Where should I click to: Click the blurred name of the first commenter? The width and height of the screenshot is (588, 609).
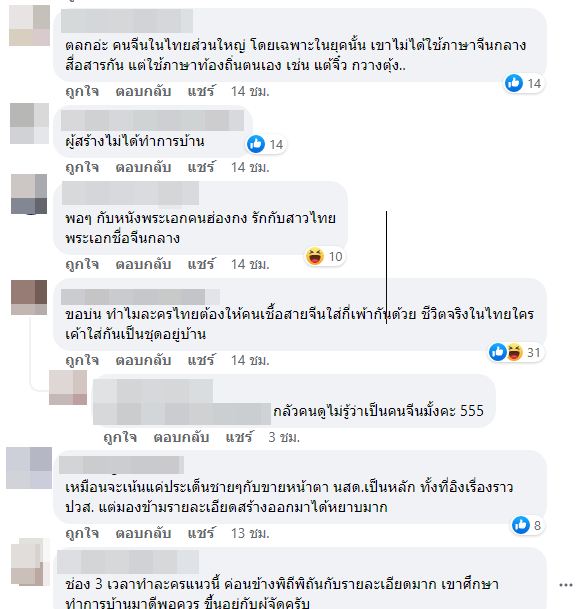coord(127,21)
